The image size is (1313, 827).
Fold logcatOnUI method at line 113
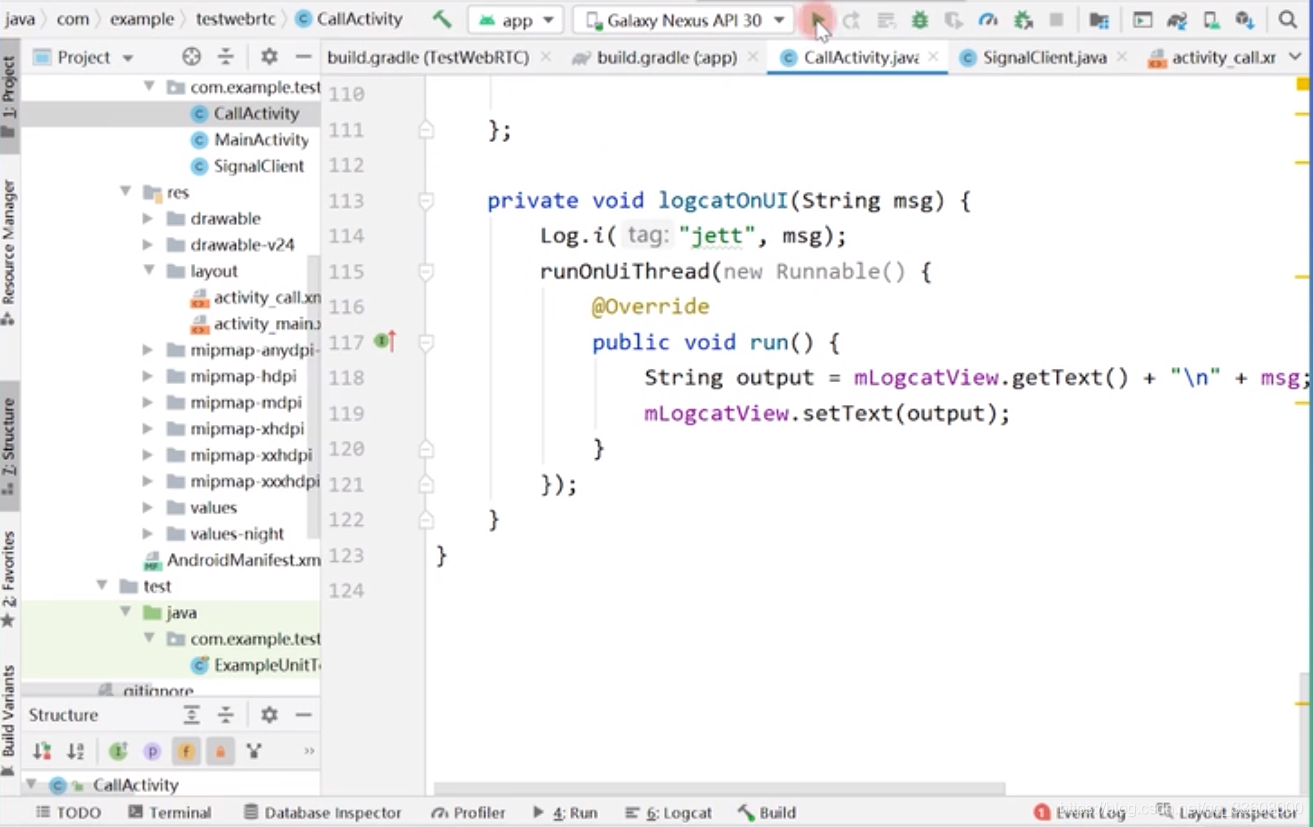click(x=426, y=201)
